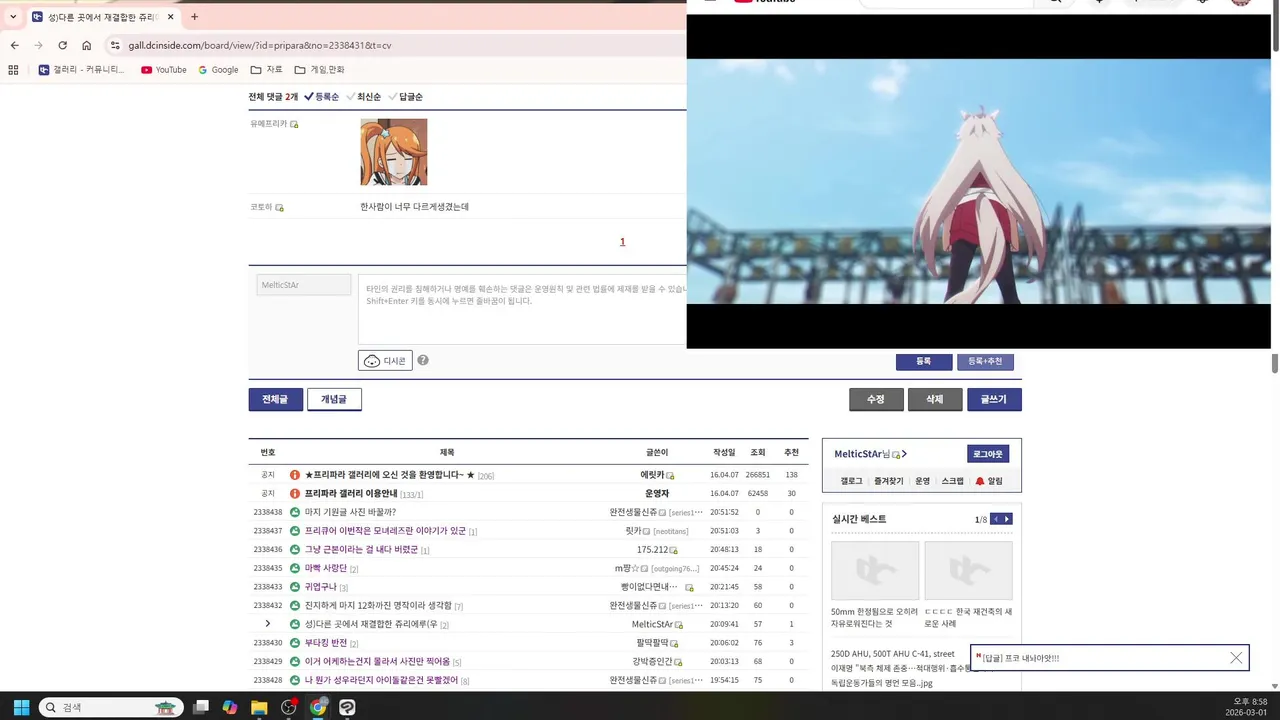Switch to the 전체글 tab
Image resolution: width=1280 pixels, height=720 pixels.
(x=275, y=399)
